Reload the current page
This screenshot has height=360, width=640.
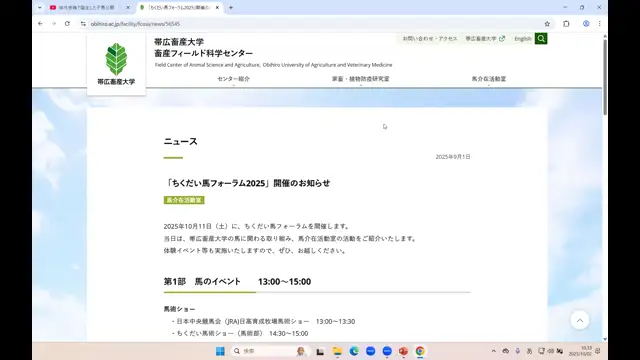point(67,24)
